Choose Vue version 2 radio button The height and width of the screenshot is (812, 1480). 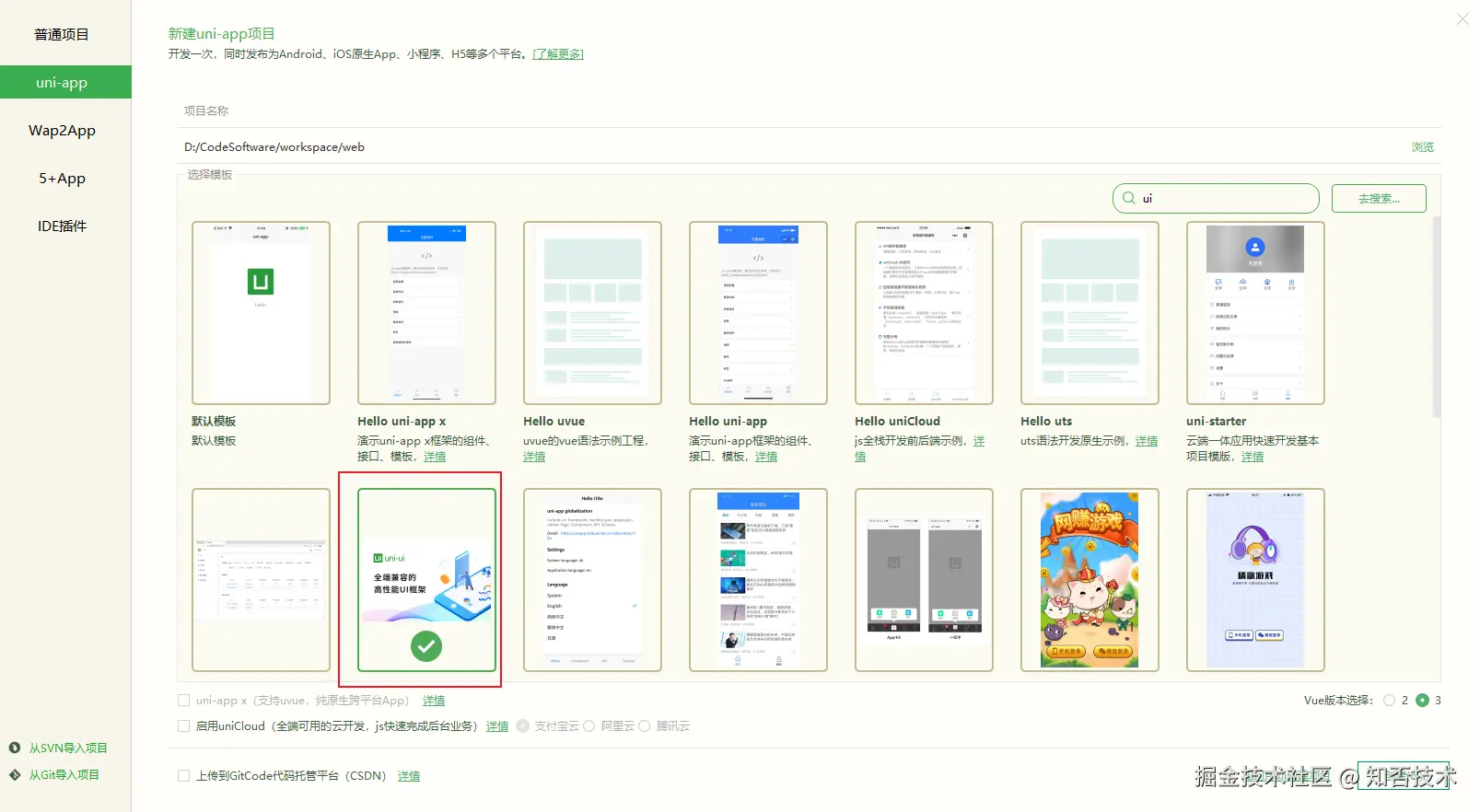point(1390,701)
